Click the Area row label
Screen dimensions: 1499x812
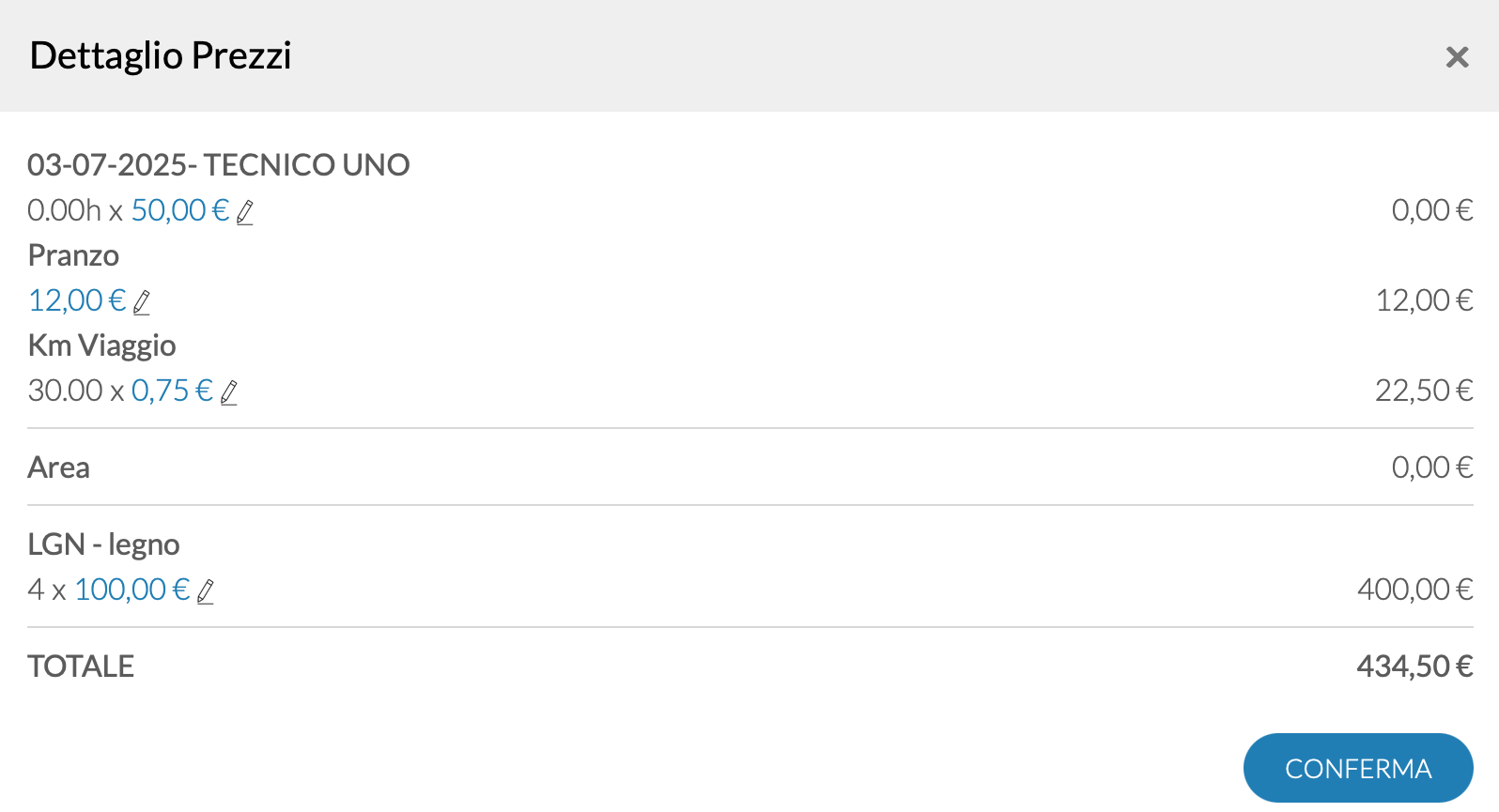click(x=58, y=467)
